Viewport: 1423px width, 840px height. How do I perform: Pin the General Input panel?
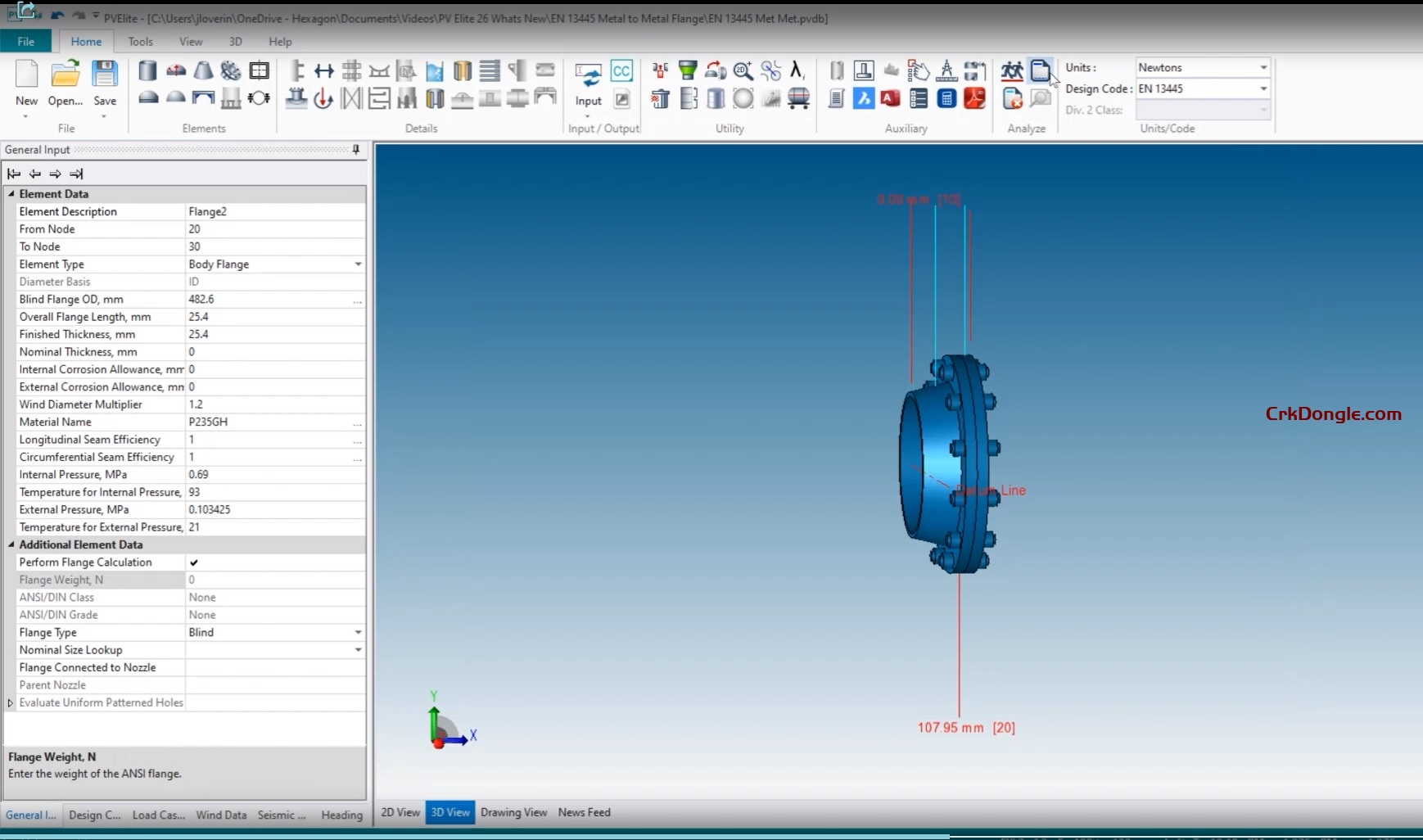pos(355,150)
